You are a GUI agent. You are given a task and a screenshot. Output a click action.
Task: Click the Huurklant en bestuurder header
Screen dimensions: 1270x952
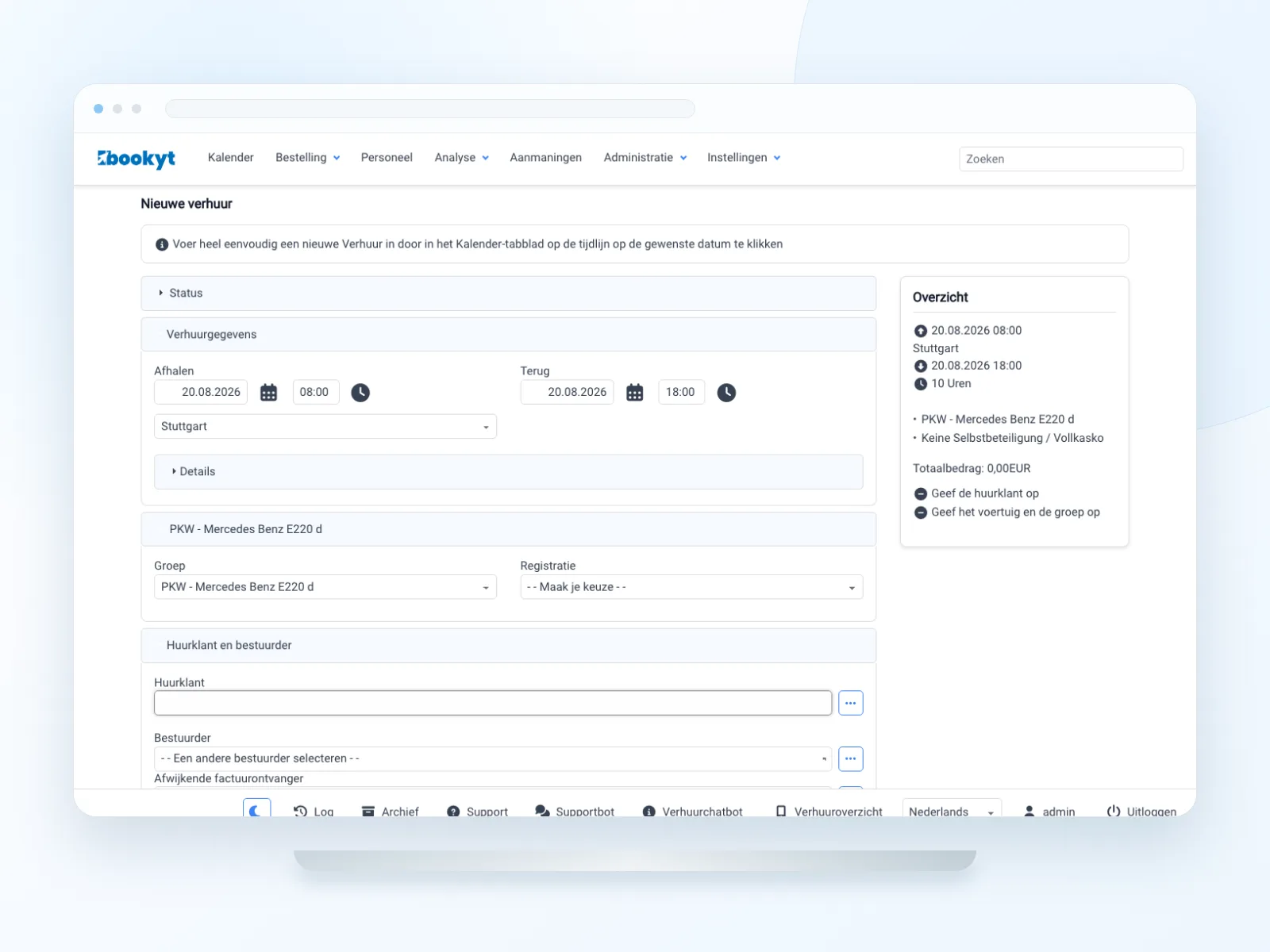(509, 646)
